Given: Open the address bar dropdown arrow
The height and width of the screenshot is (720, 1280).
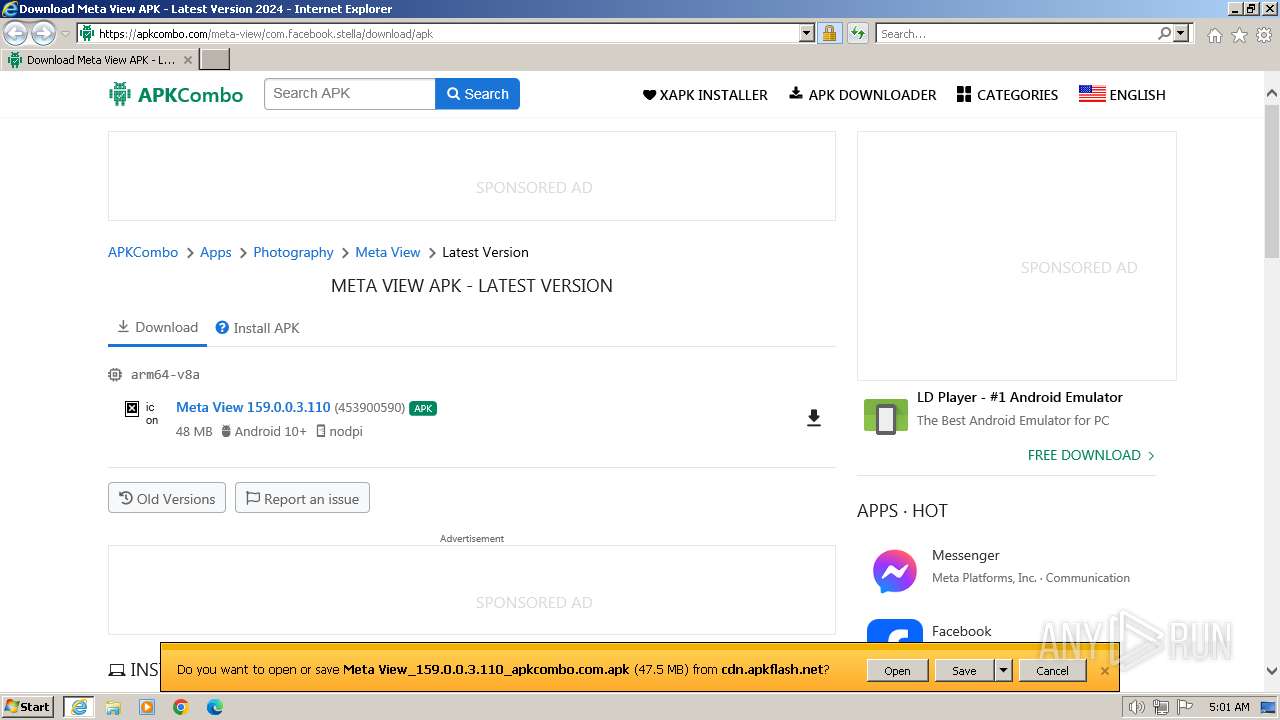Looking at the screenshot, I should [807, 34].
